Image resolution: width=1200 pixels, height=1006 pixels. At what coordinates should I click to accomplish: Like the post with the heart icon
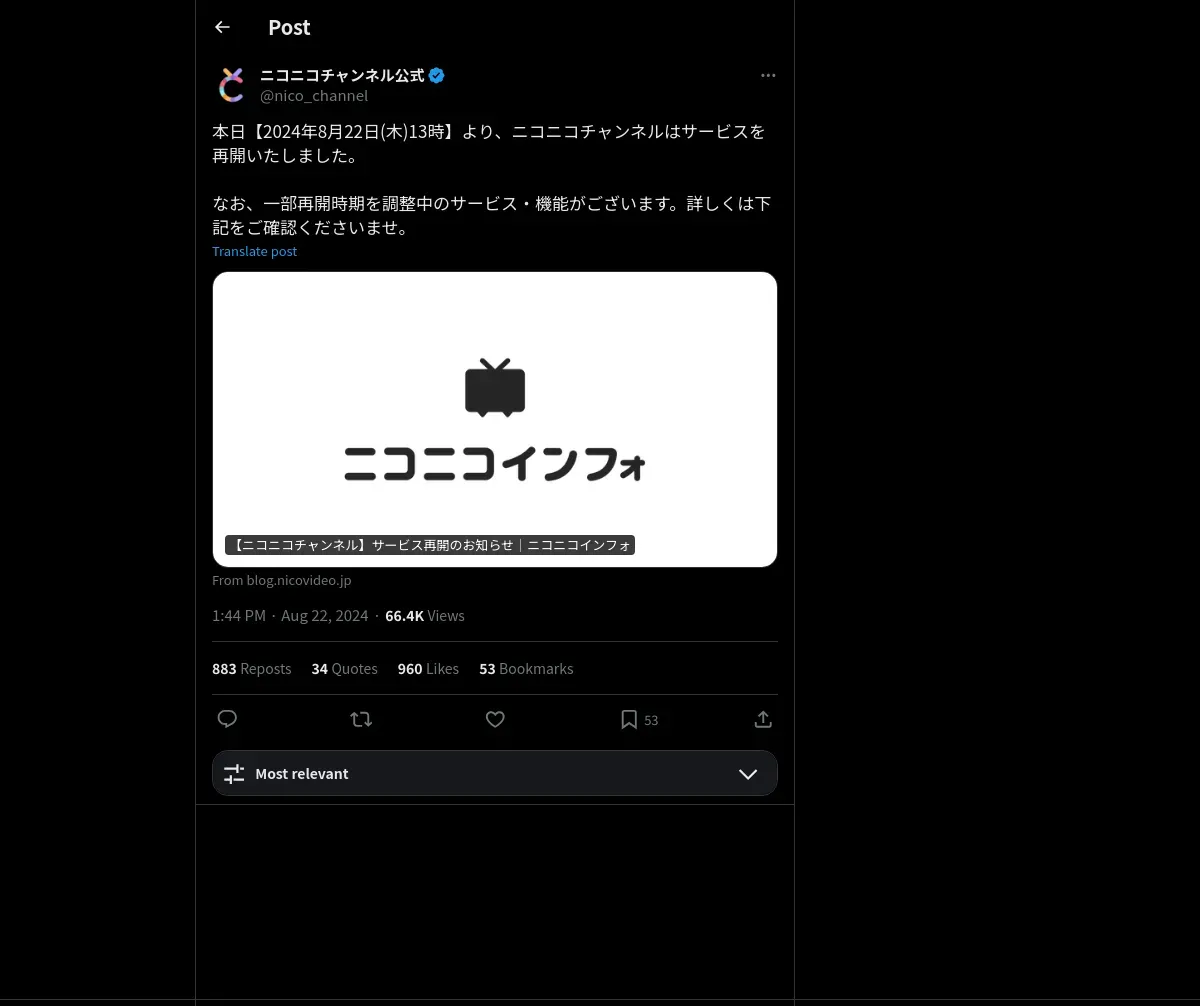495,719
